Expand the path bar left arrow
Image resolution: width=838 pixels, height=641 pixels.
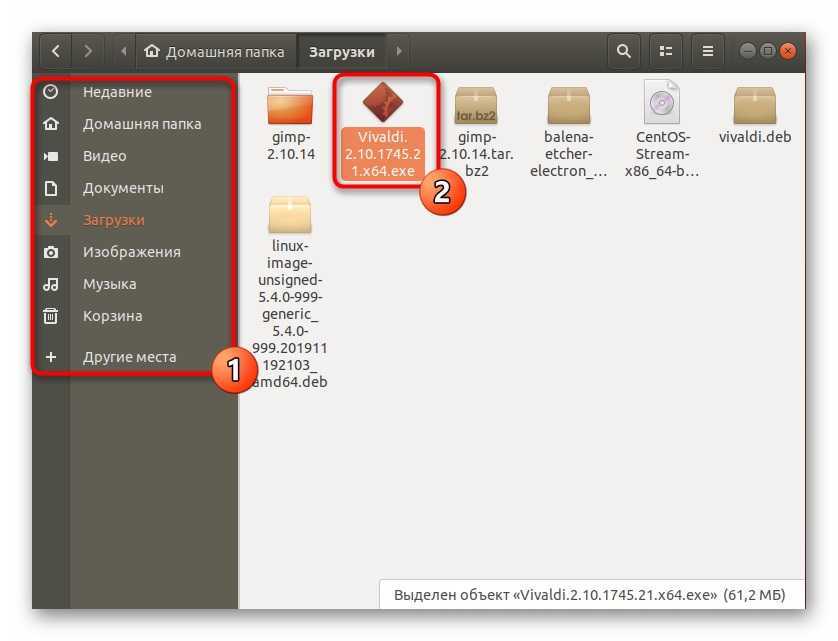click(124, 51)
